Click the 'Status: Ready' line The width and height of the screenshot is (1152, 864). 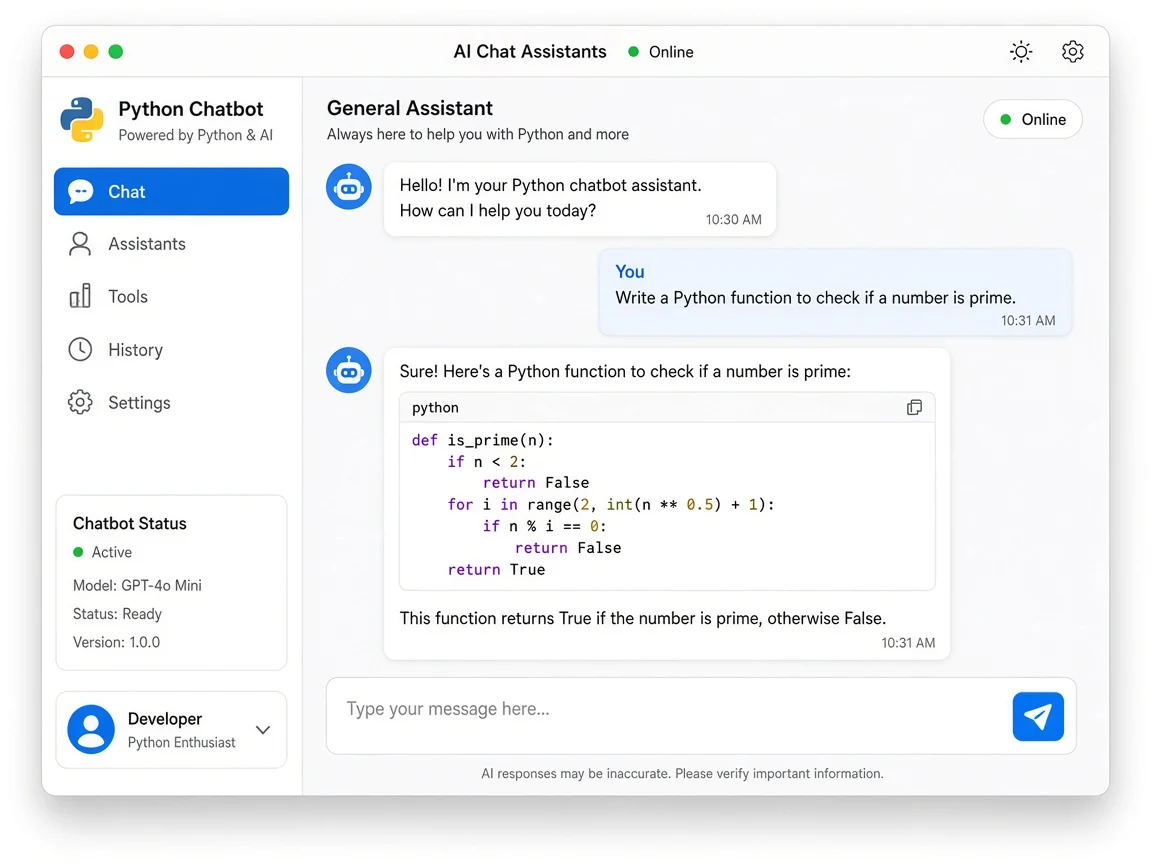pos(117,613)
